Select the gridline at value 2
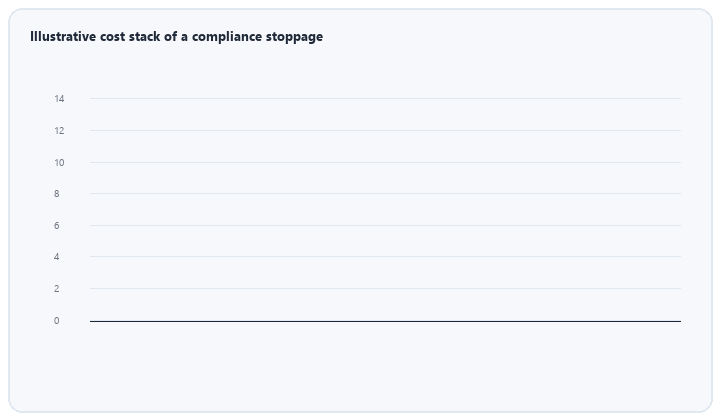The width and height of the screenshot is (720, 420). [385, 288]
